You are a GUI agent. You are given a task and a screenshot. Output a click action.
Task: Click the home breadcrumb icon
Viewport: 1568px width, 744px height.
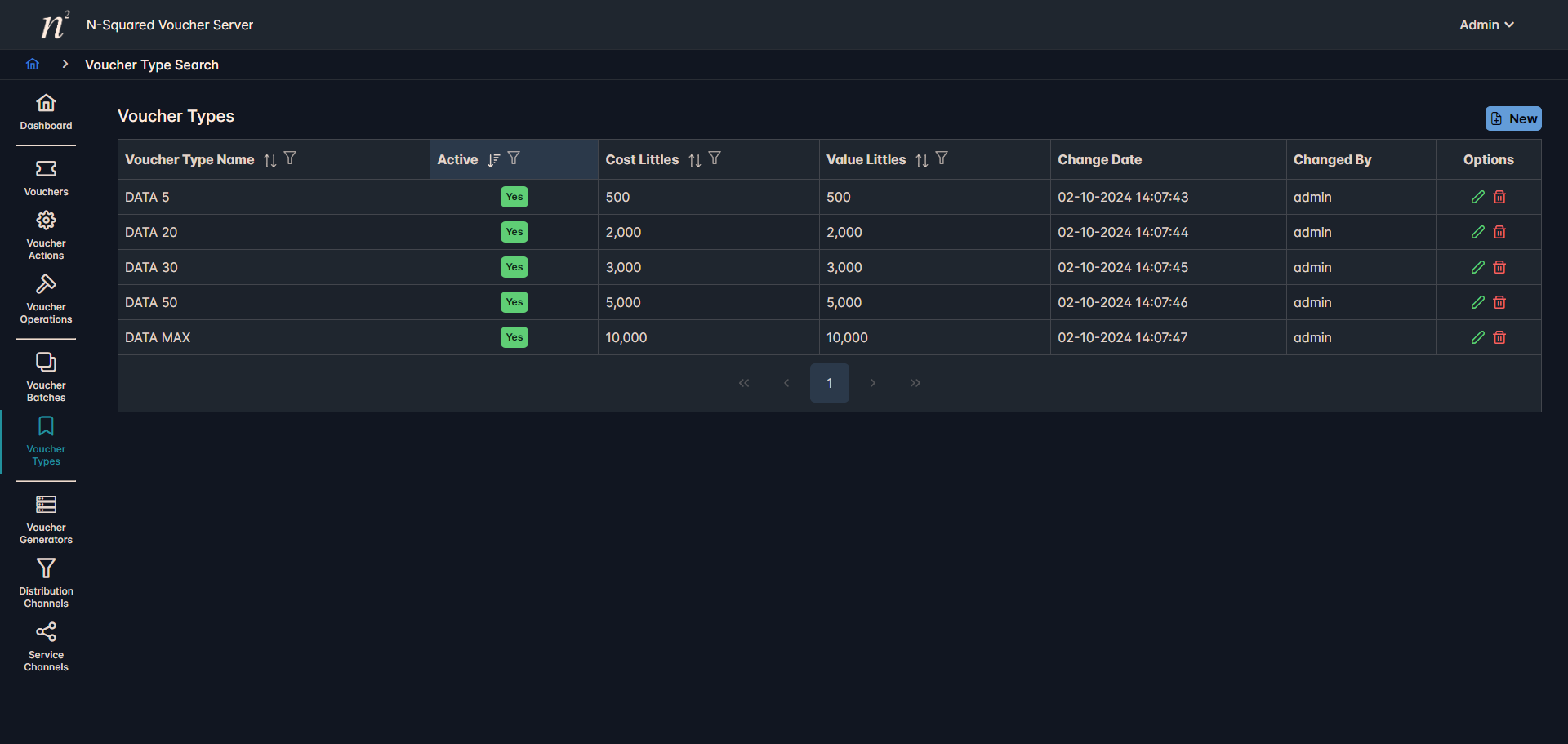(x=33, y=65)
